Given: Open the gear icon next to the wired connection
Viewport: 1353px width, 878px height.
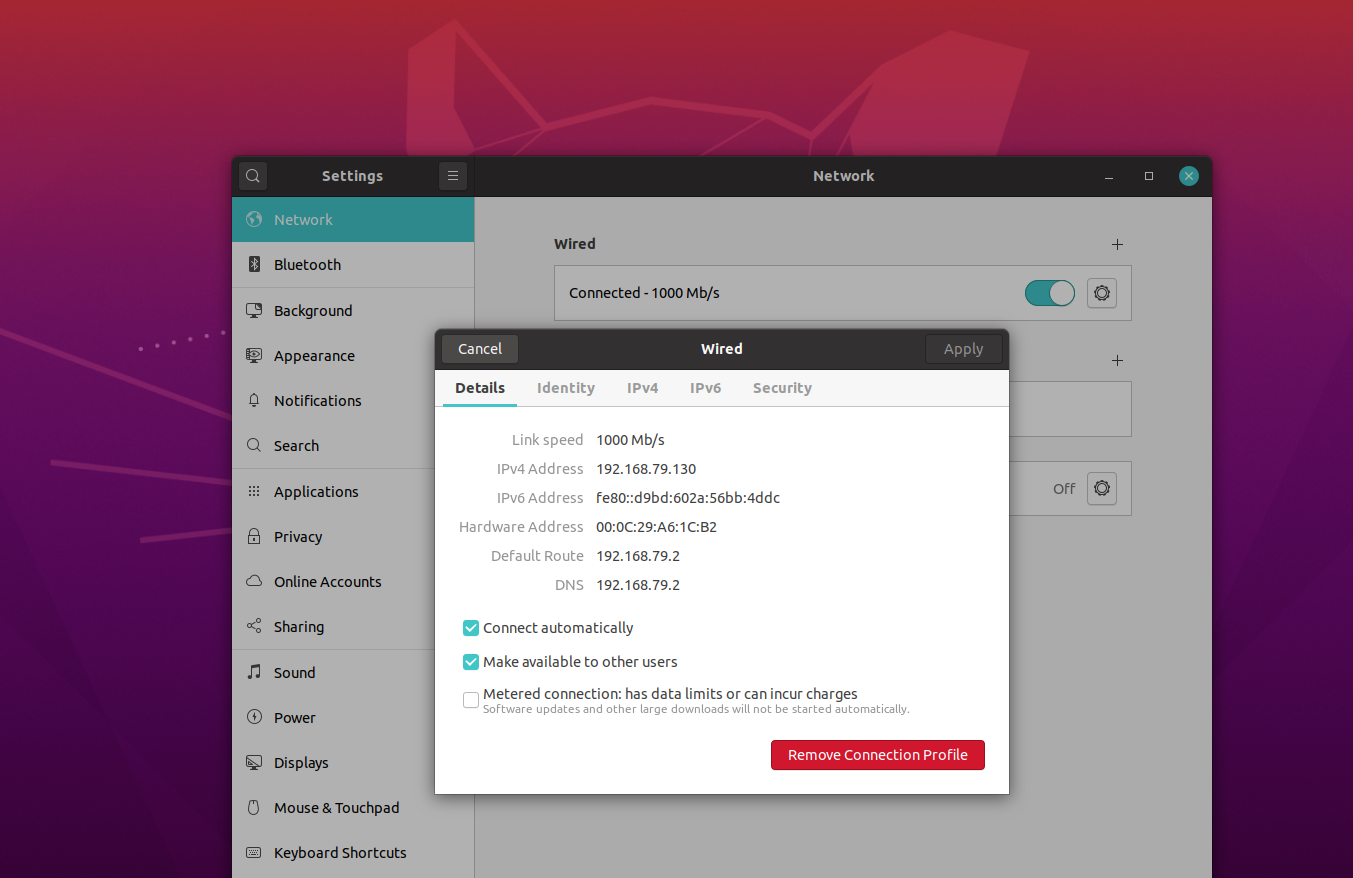Looking at the screenshot, I should point(1101,293).
